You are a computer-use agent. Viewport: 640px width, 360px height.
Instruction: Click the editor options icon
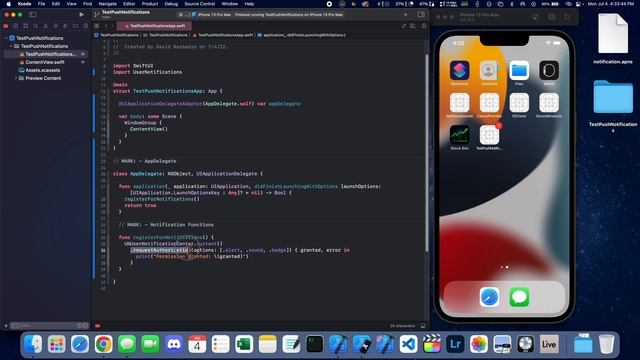[413, 26]
